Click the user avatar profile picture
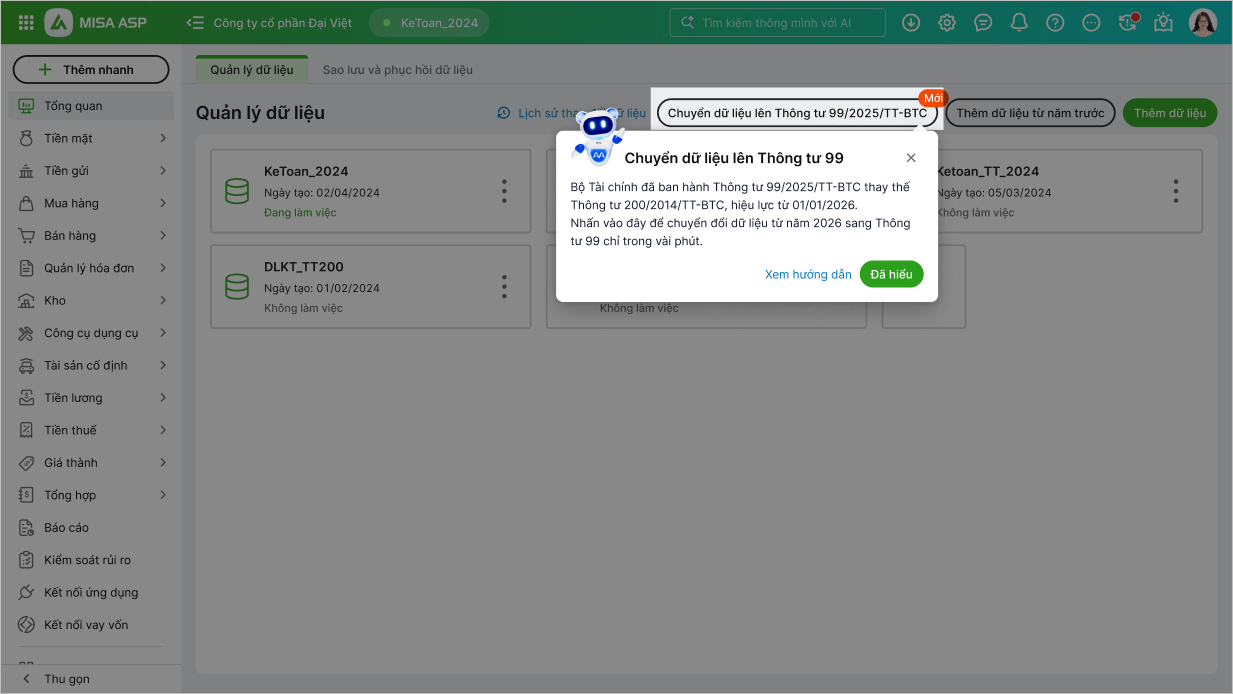The height and width of the screenshot is (694, 1233). (1202, 22)
